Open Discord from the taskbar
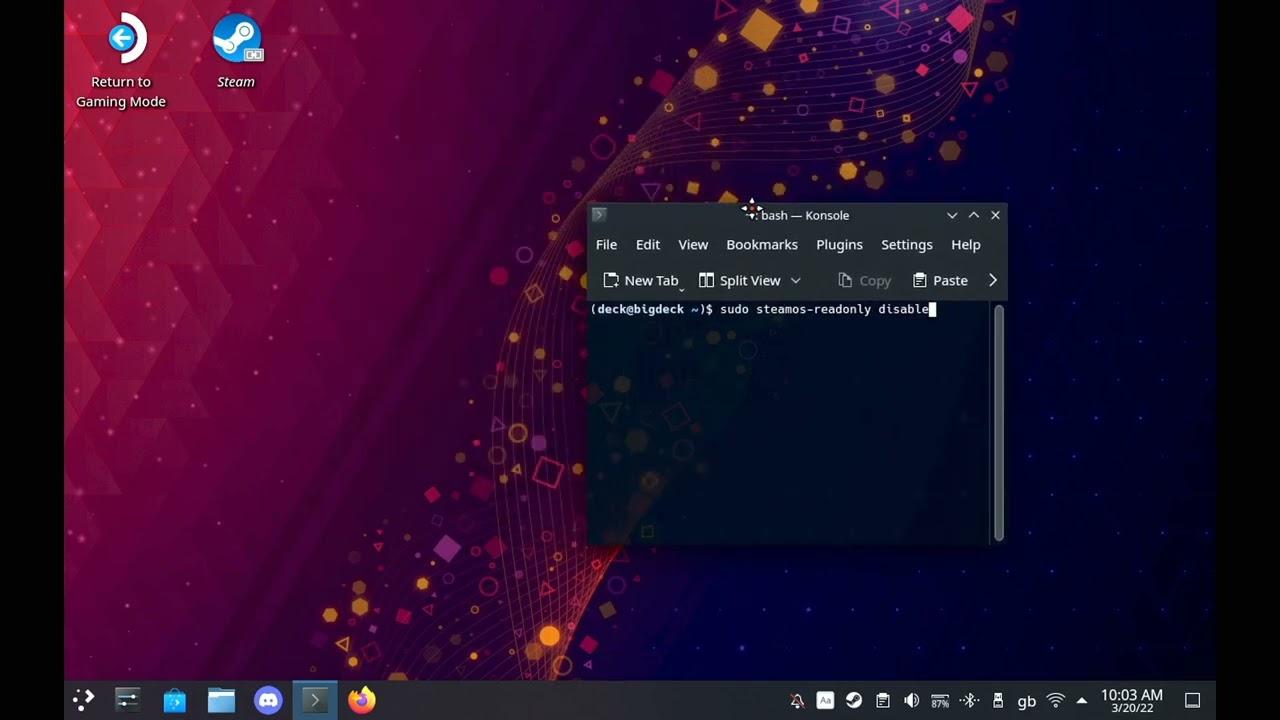Image resolution: width=1280 pixels, height=720 pixels. tap(268, 700)
